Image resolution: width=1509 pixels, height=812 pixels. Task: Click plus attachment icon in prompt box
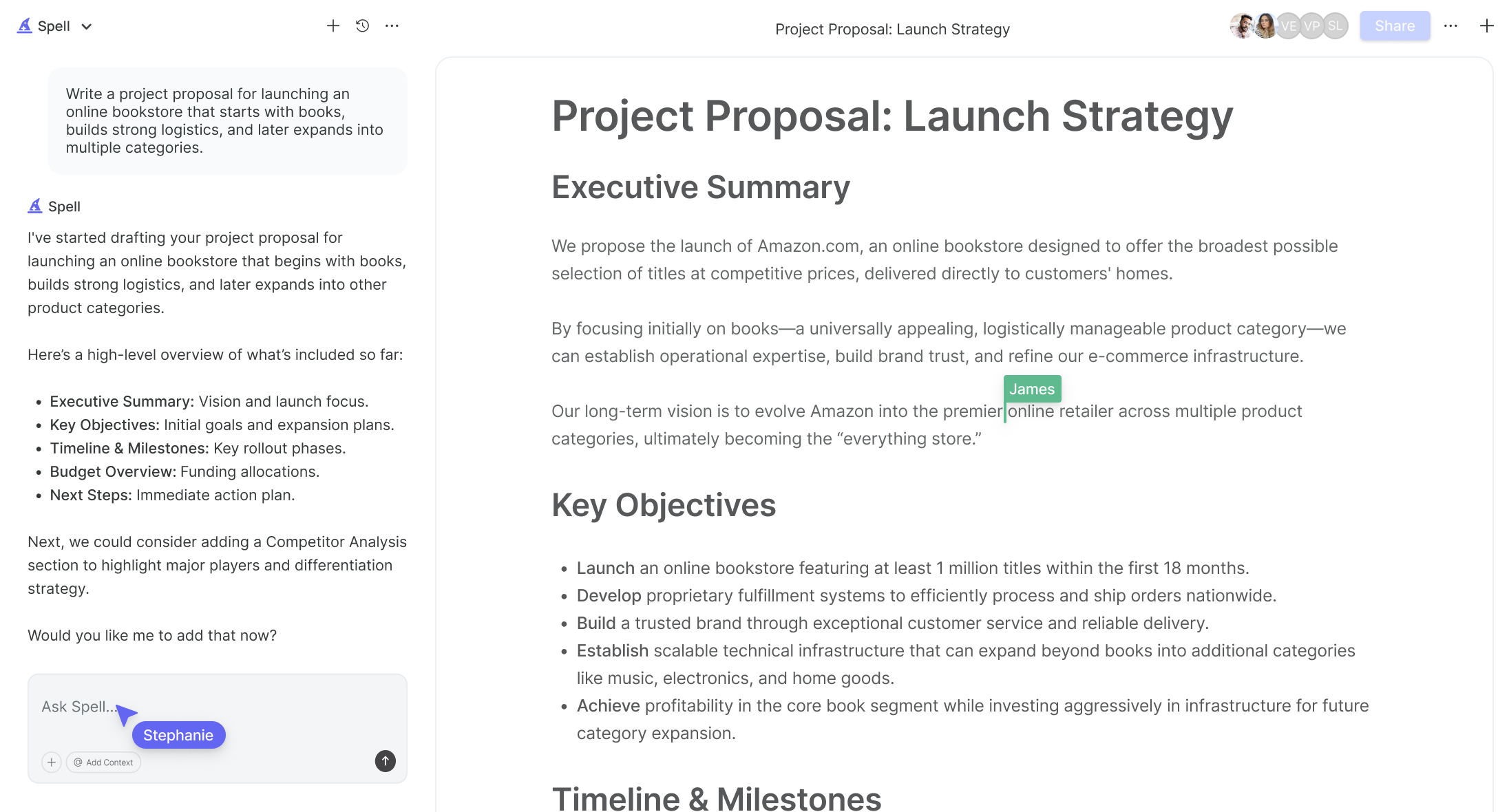coord(52,762)
